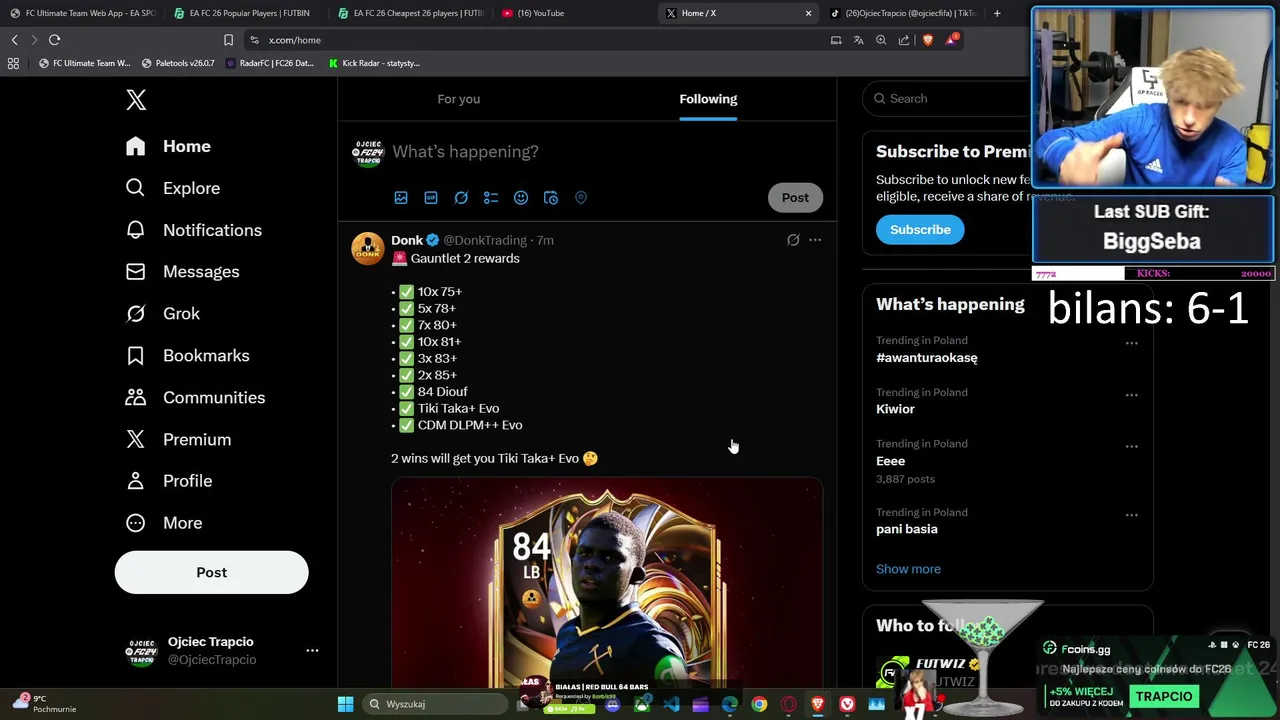This screenshot has height=720, width=1280.
Task: Click the location tag icon in composer
Action: (581, 198)
